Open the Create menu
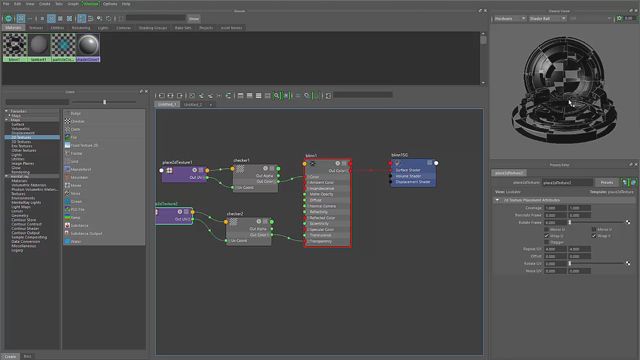Image resolution: width=640 pixels, height=360 pixels. click(44, 4)
